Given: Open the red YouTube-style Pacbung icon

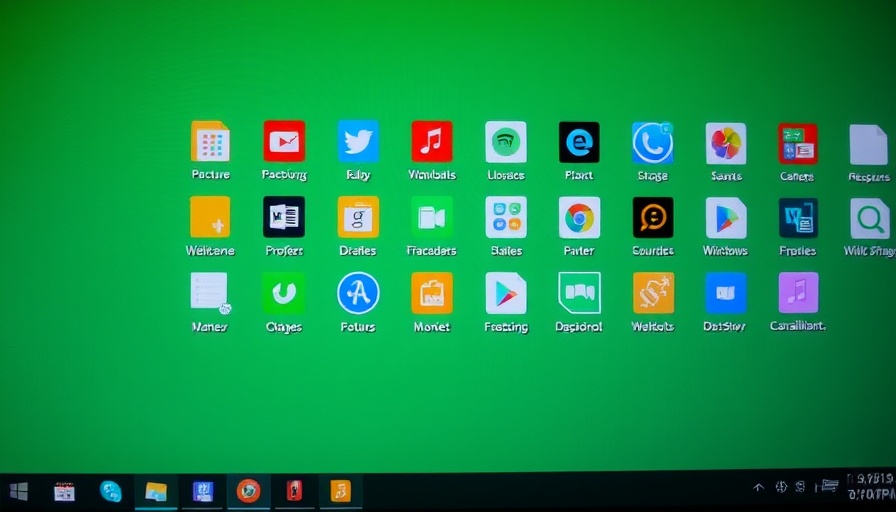Looking at the screenshot, I should [x=284, y=141].
